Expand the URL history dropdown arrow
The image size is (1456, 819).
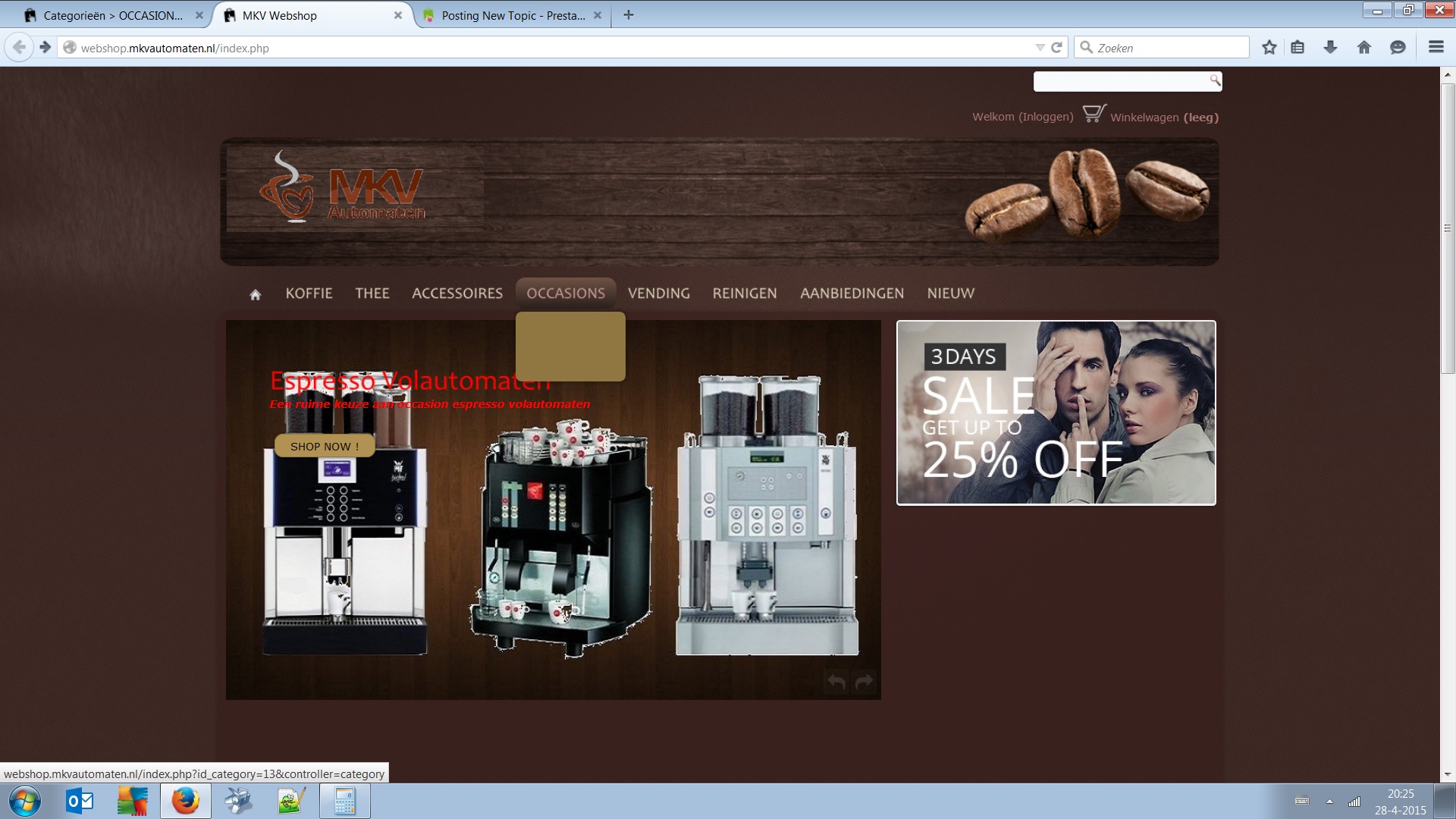1040,48
